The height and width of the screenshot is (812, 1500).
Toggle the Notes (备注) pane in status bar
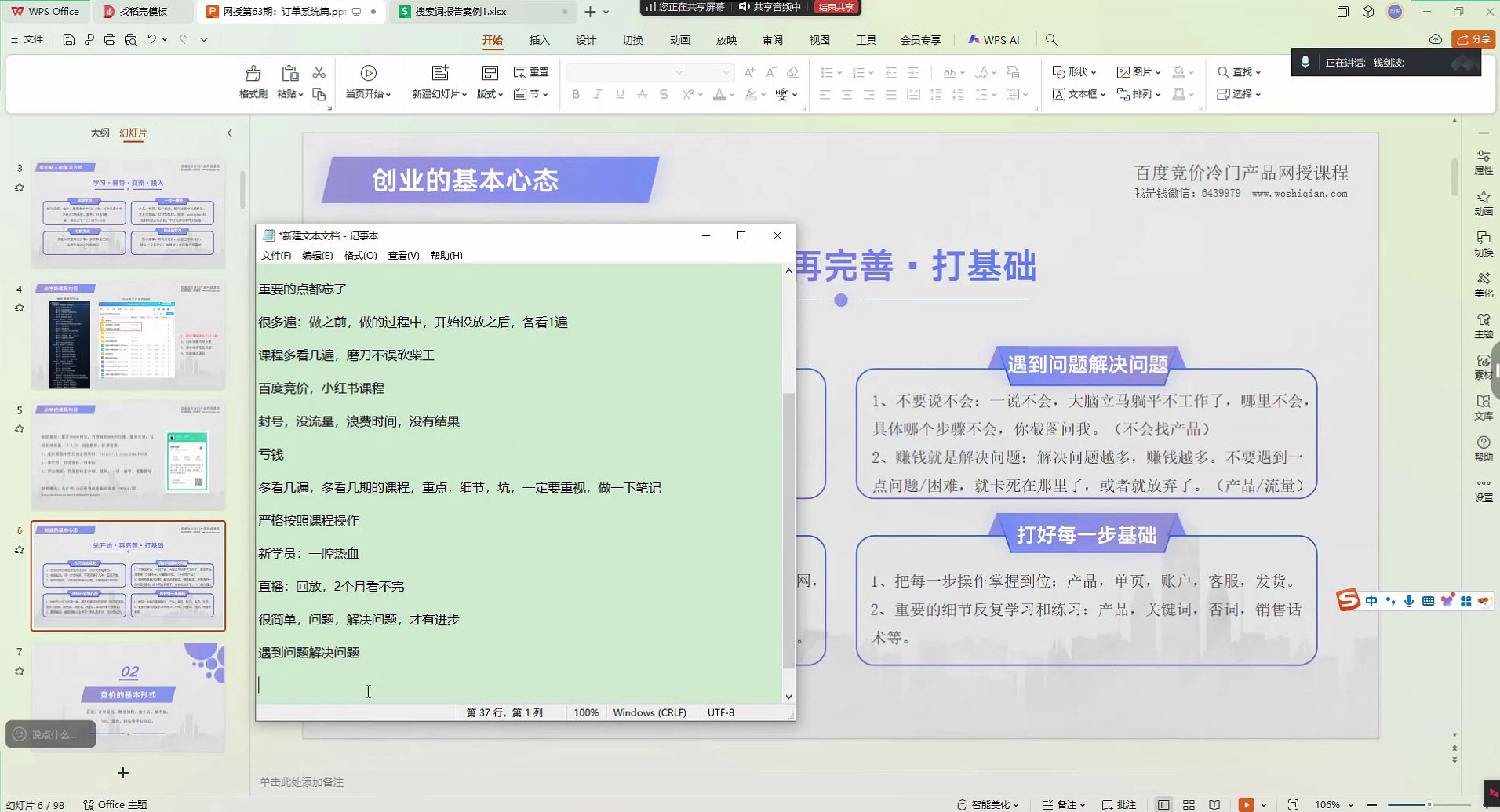click(1065, 804)
